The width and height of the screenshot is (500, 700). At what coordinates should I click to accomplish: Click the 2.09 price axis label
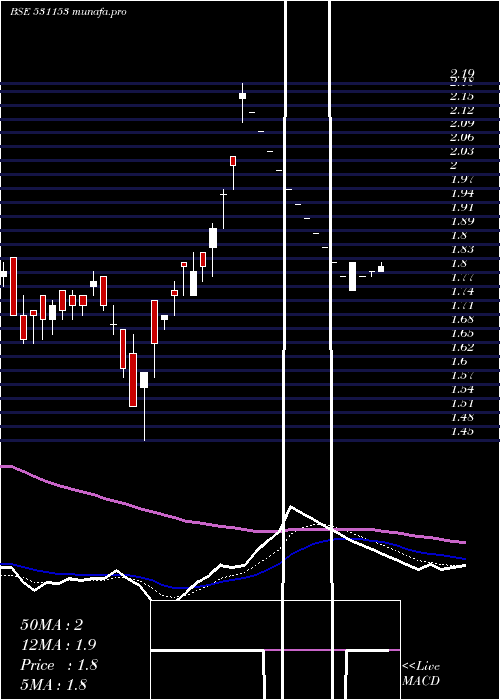coord(462,124)
